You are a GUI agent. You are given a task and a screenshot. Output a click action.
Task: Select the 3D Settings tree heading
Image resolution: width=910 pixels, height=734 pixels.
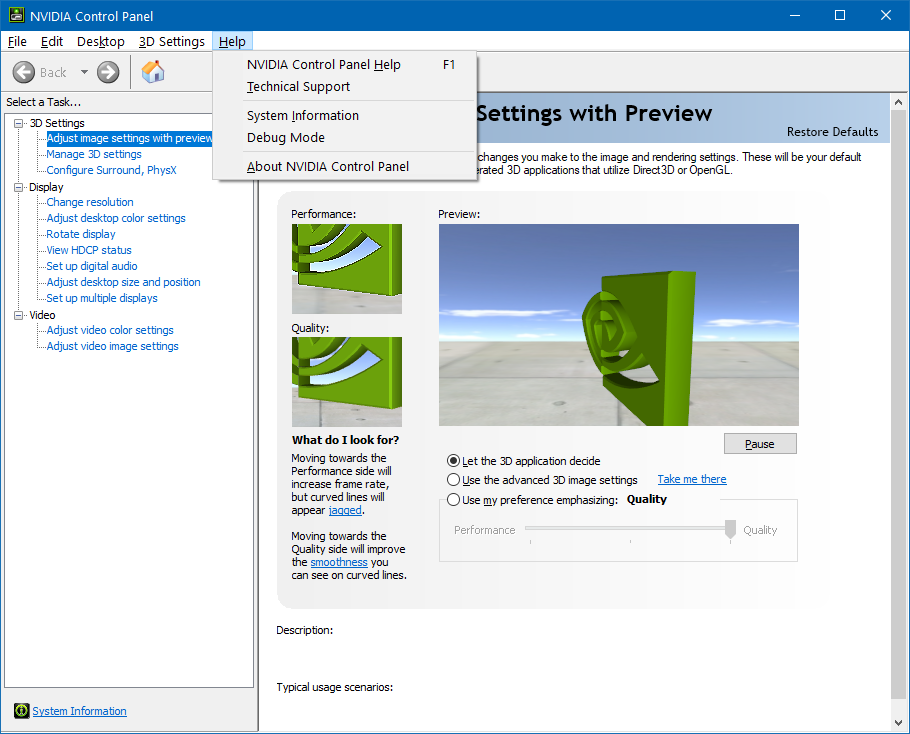point(57,123)
